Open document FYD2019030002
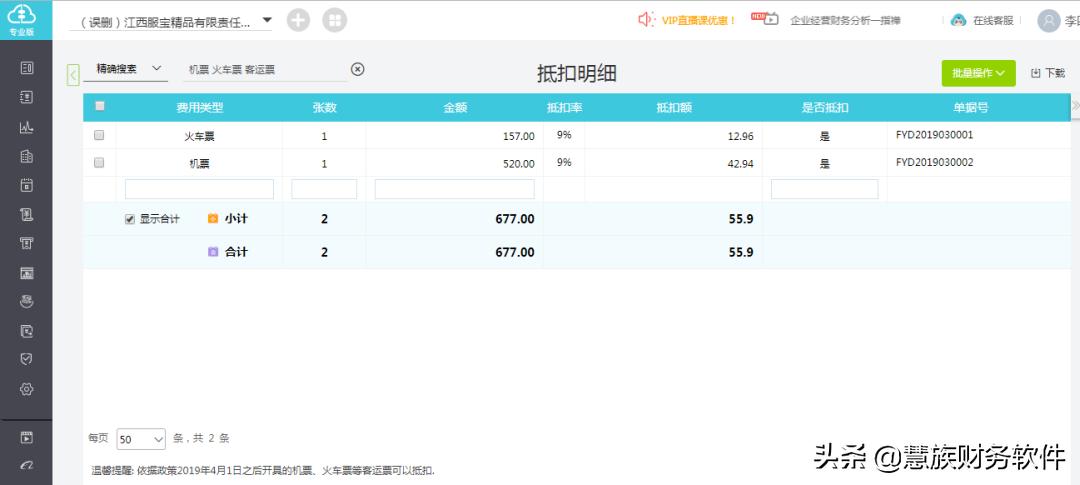The image size is (1080, 485). click(935, 163)
